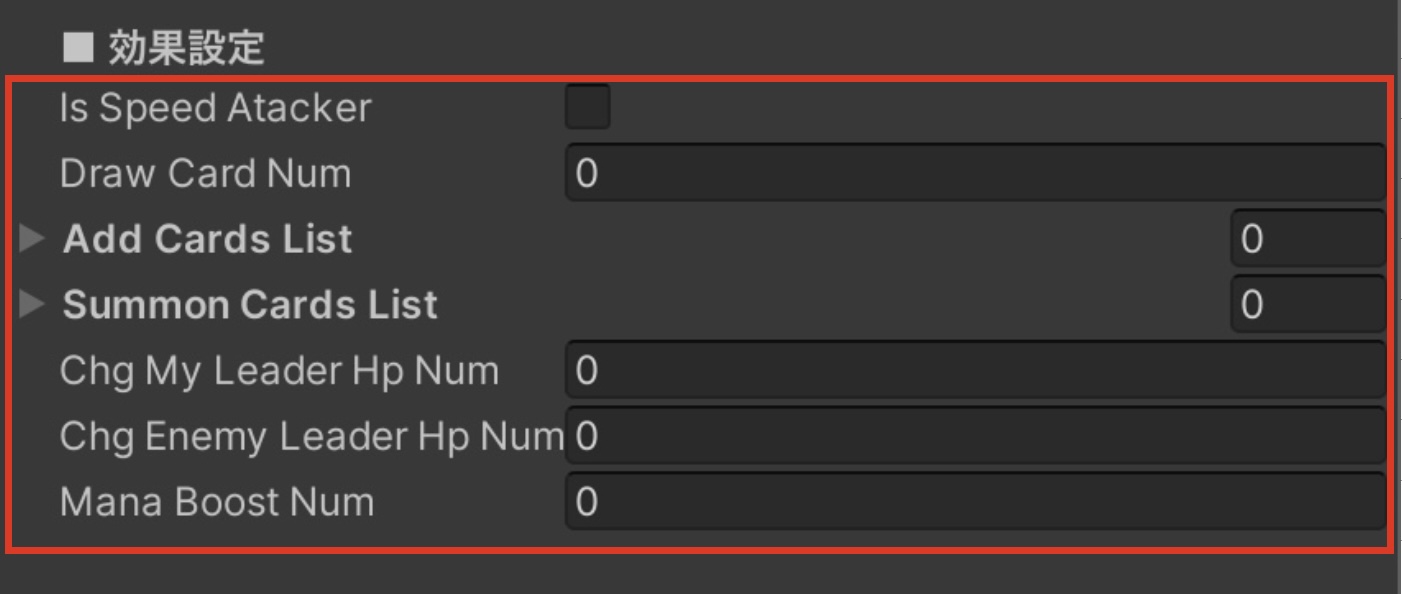
Task: Click the Draw Card Num input field
Action: click(x=975, y=173)
